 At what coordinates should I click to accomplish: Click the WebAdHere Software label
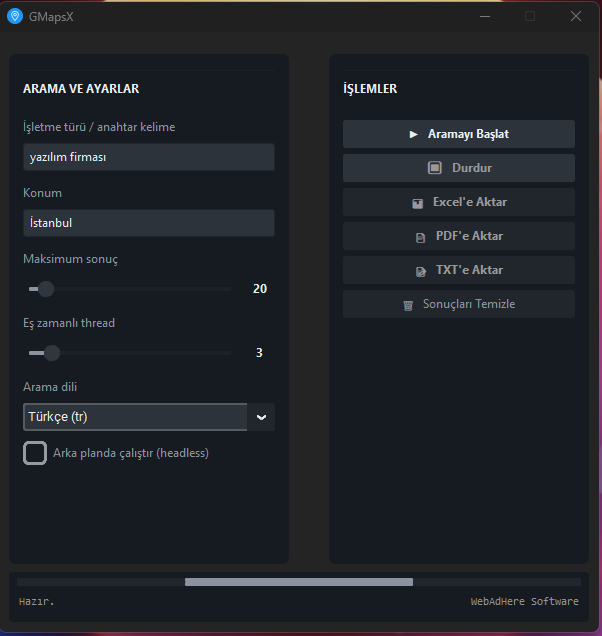click(525, 602)
